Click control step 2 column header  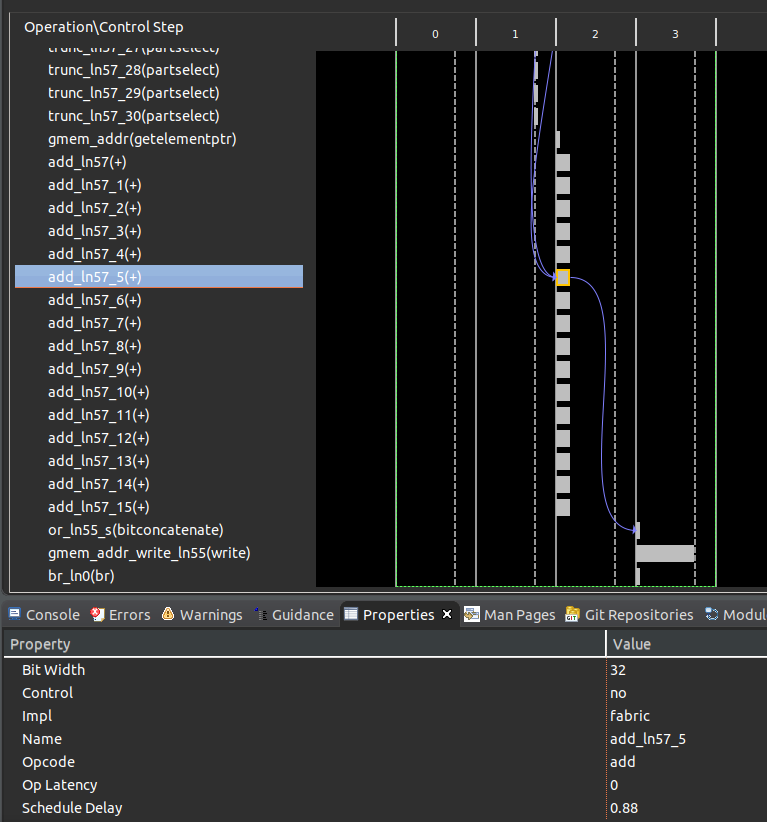(x=595, y=34)
